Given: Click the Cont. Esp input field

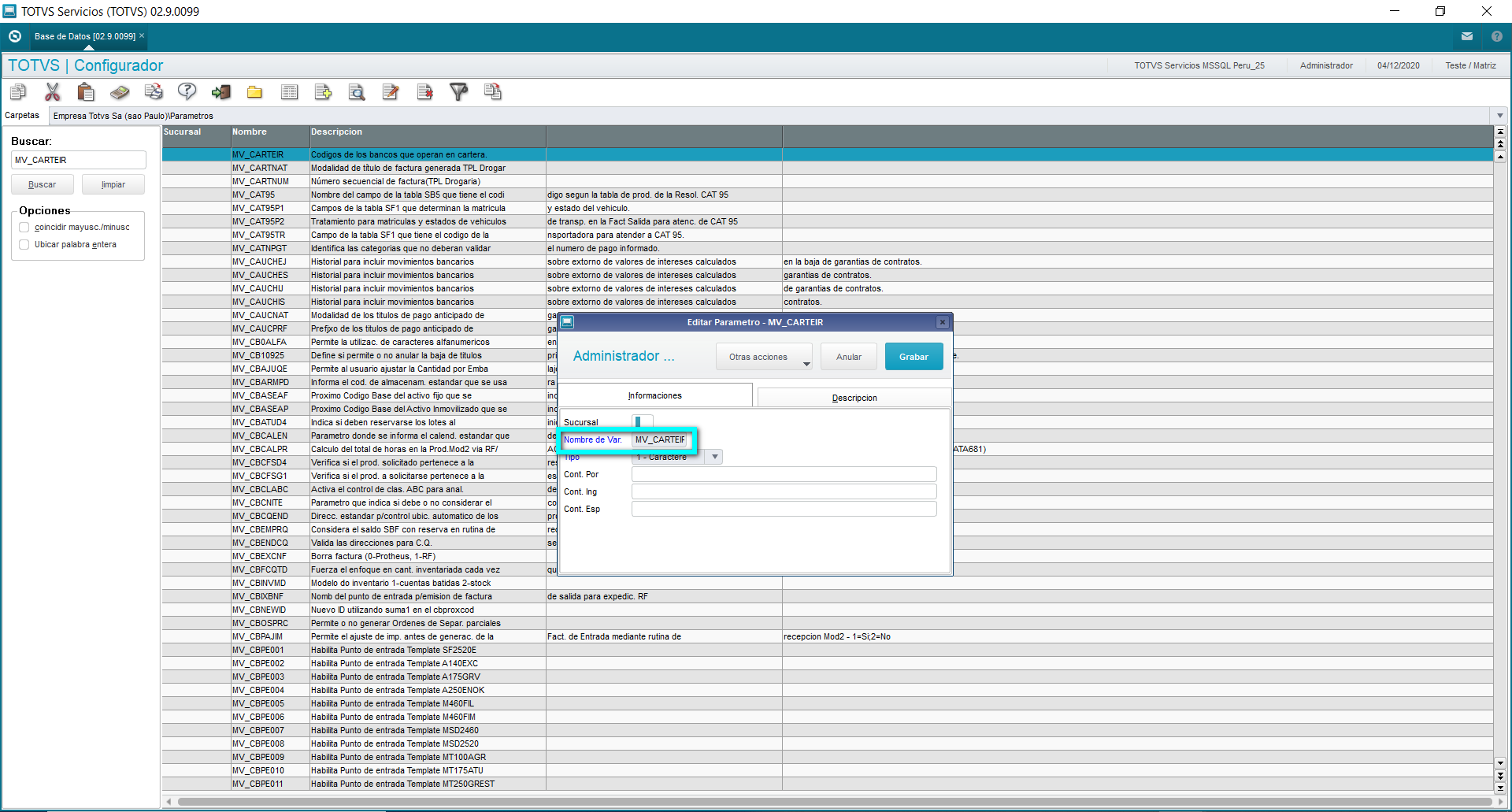Looking at the screenshot, I should [784, 509].
